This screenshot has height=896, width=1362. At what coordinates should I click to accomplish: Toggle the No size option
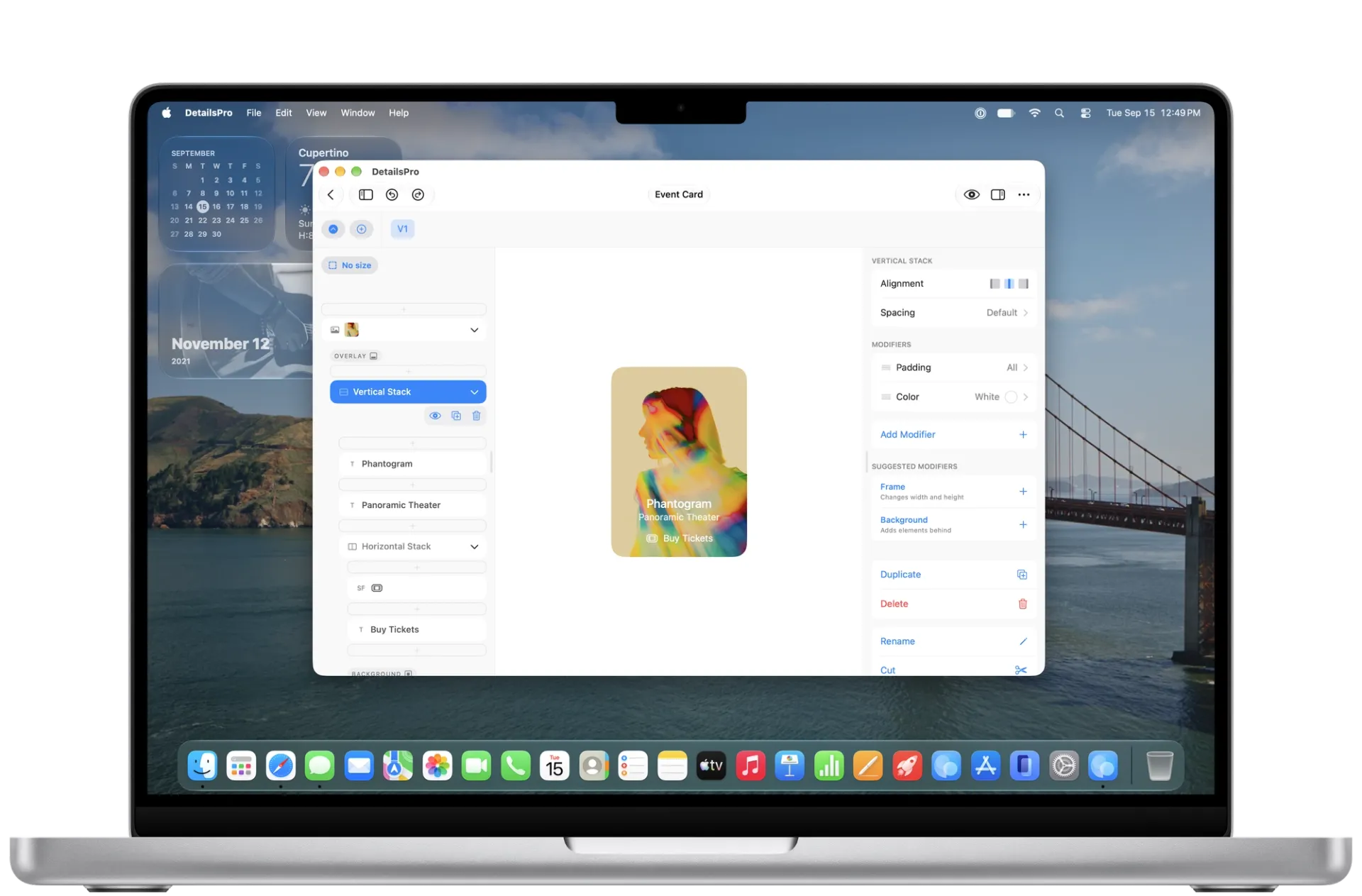[350, 265]
